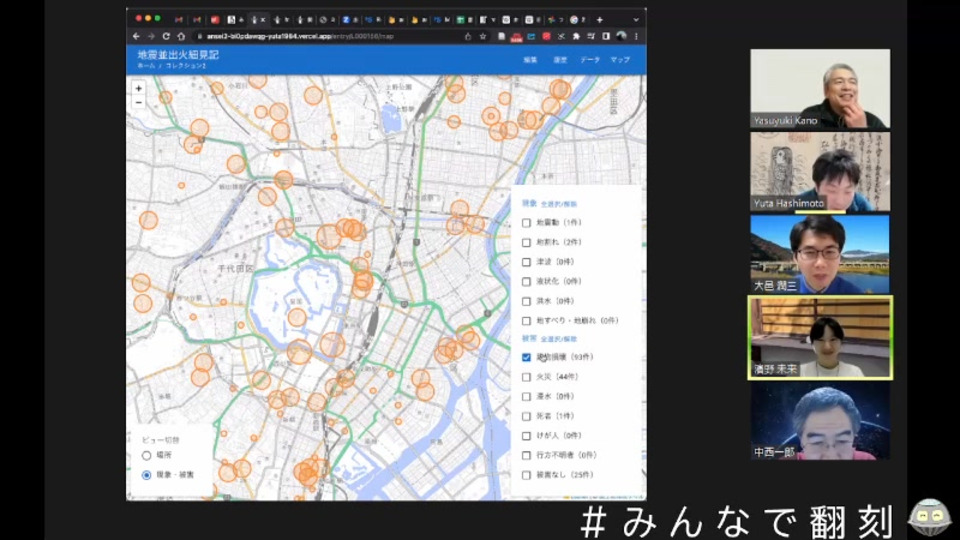Open the データ menu in header
The height and width of the screenshot is (540, 960).
point(590,60)
